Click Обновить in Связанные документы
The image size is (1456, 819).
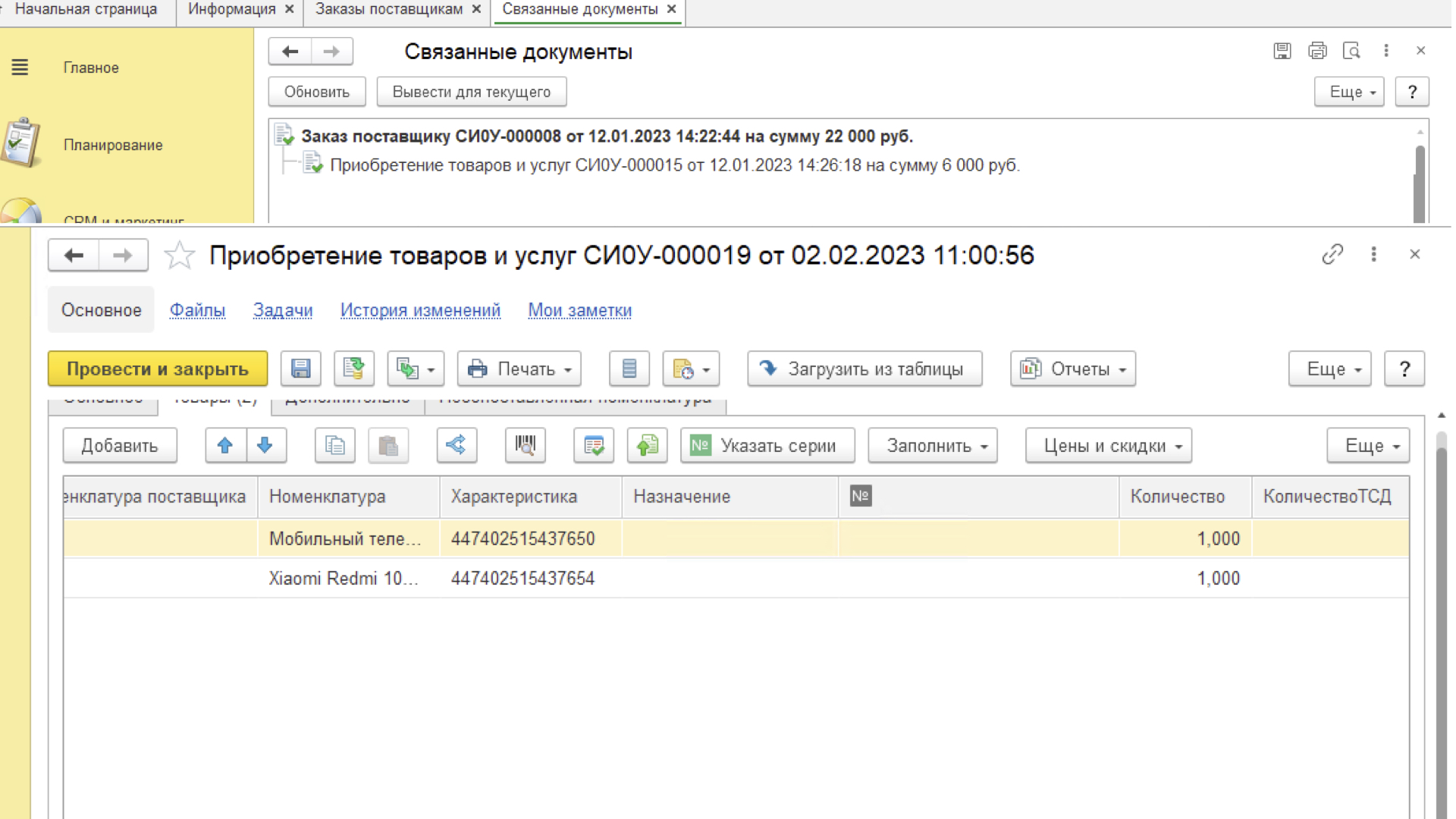tap(317, 92)
